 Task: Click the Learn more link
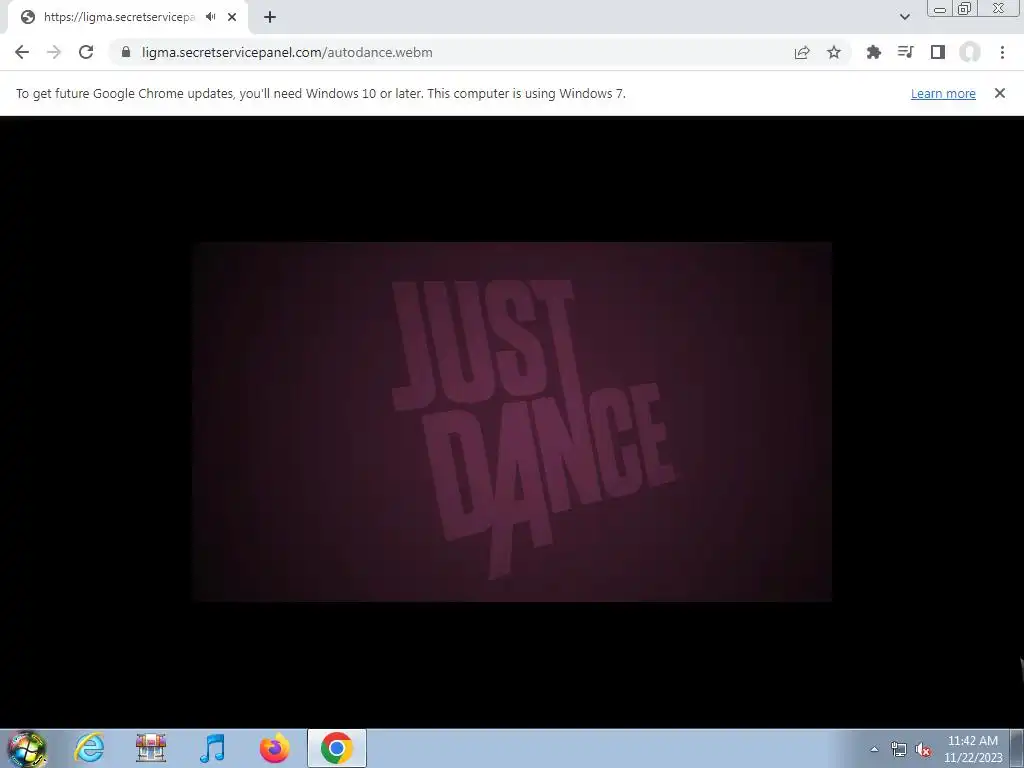[943, 93]
